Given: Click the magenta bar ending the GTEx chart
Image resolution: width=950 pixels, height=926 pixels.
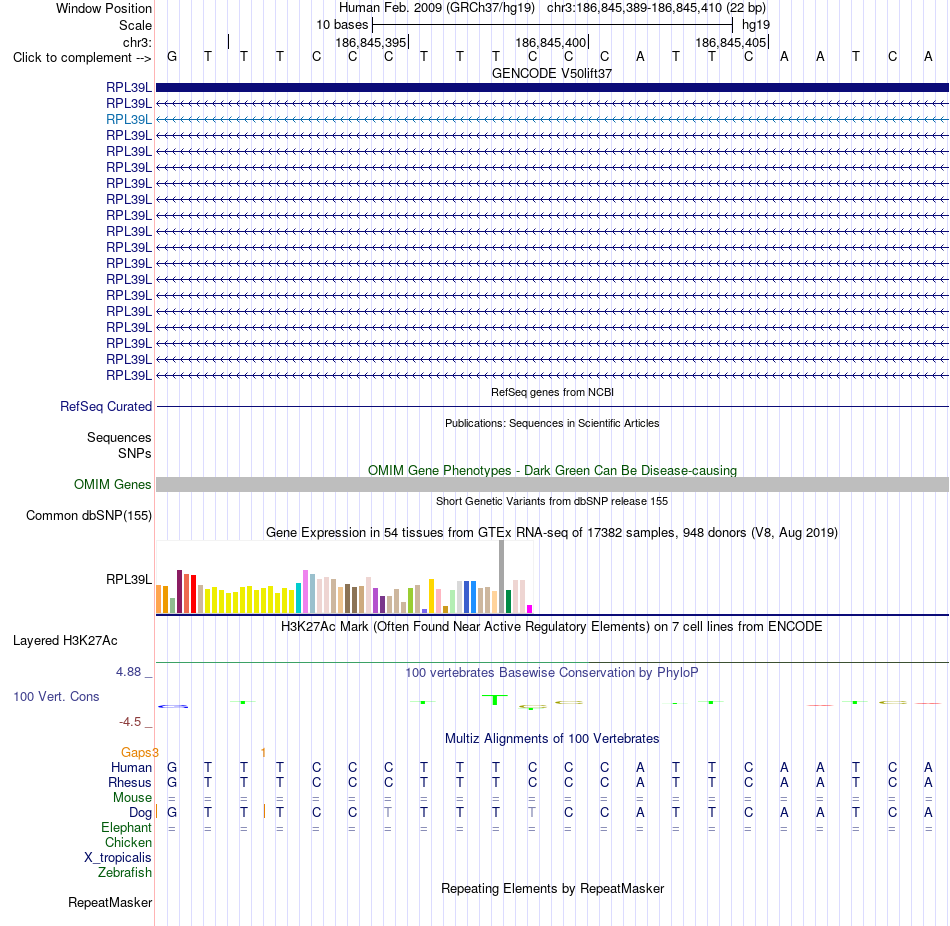Looking at the screenshot, I should coord(530,609).
